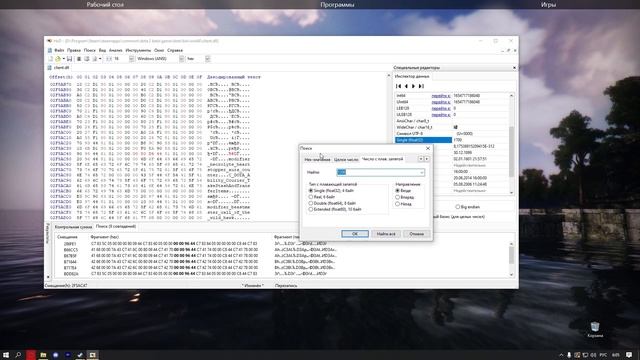Open the Контрольная сумма results tab
640x360 pixels.
pyautogui.click(x=73, y=227)
